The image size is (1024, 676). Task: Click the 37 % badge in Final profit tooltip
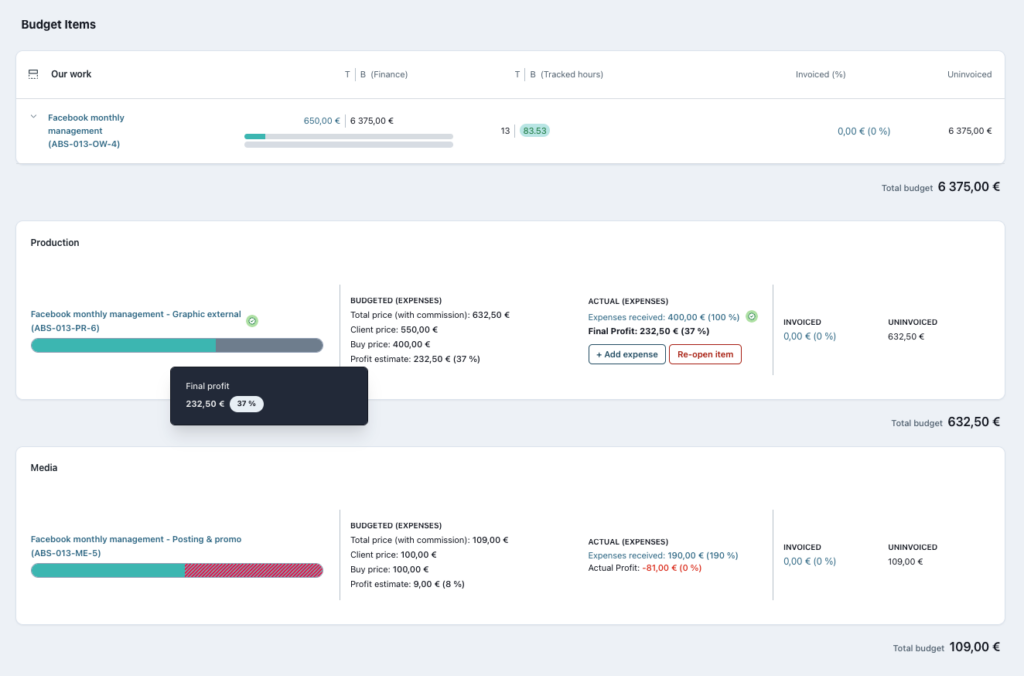click(246, 404)
